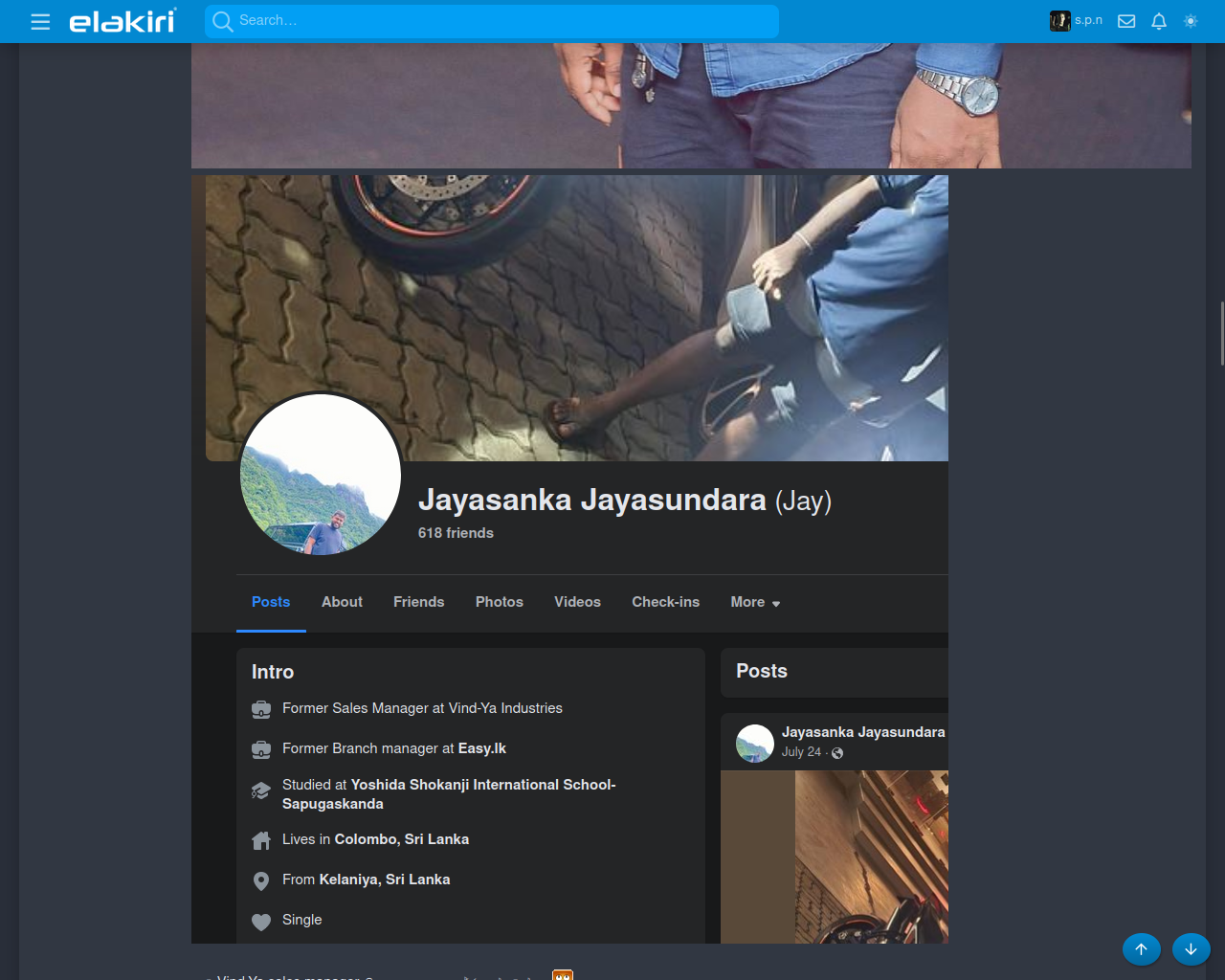Switch to the About tab

[342, 602]
